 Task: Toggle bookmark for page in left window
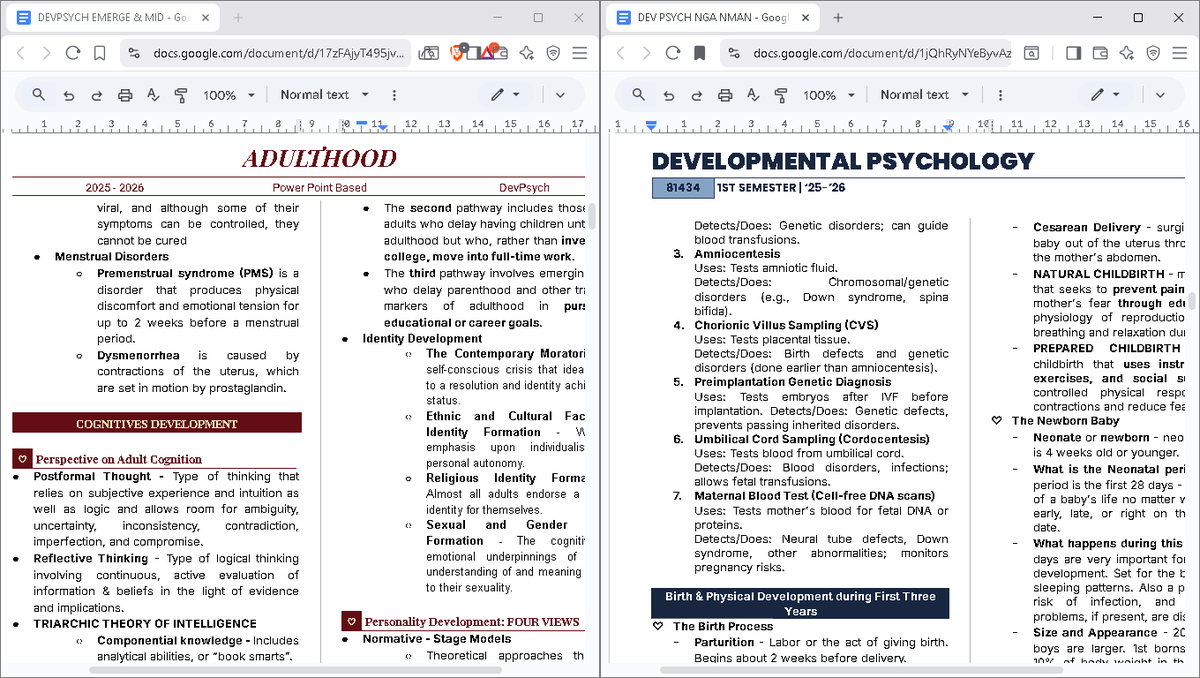tap(99, 53)
